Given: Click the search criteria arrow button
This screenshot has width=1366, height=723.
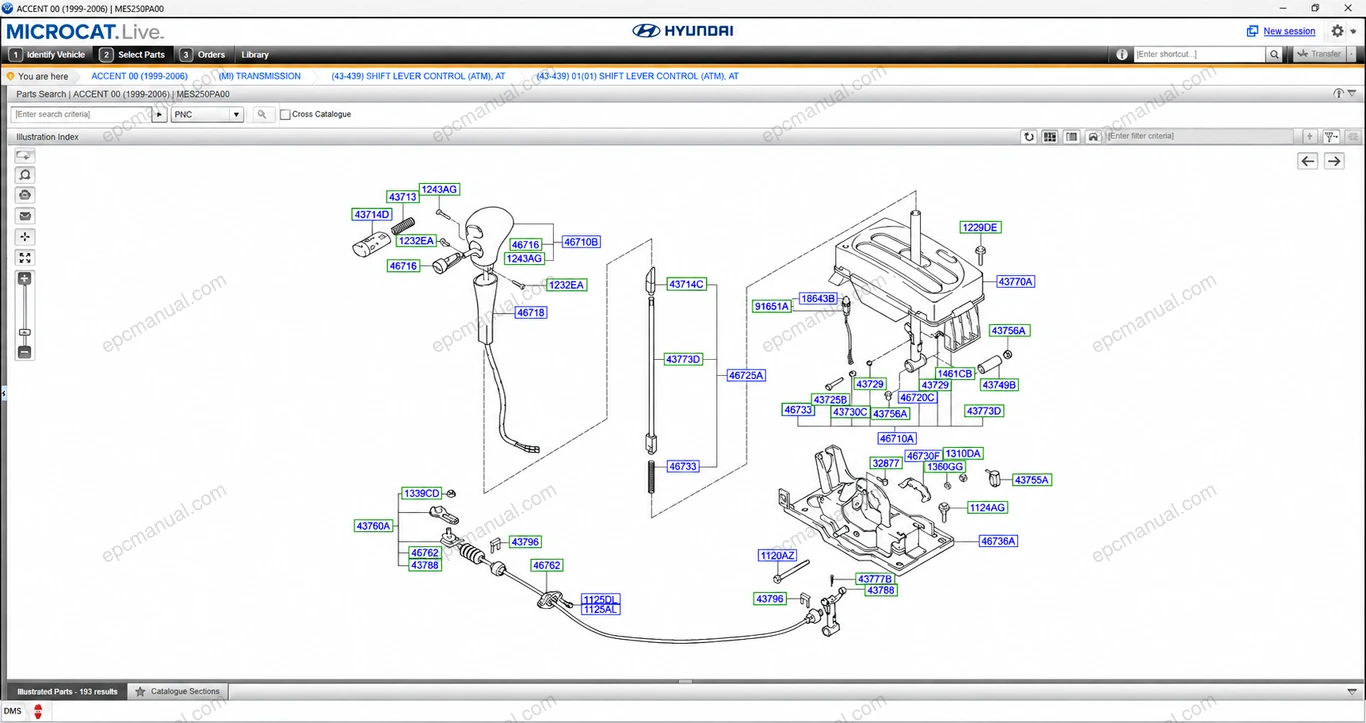Looking at the screenshot, I should pyautogui.click(x=159, y=115).
